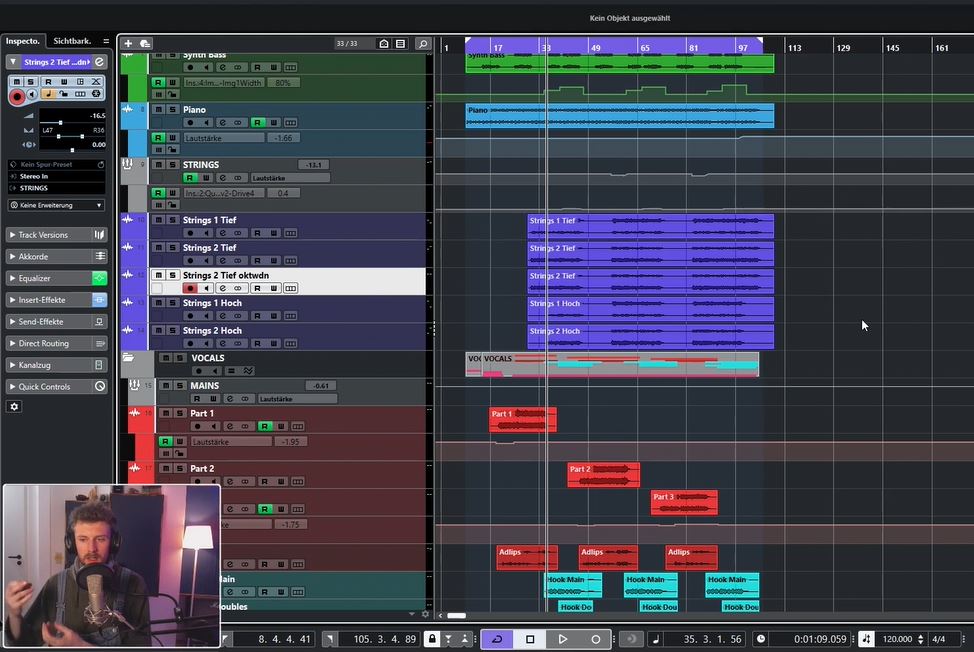This screenshot has height=652, width=974.
Task: Open Inspector settings gear icon
Action: (14, 407)
